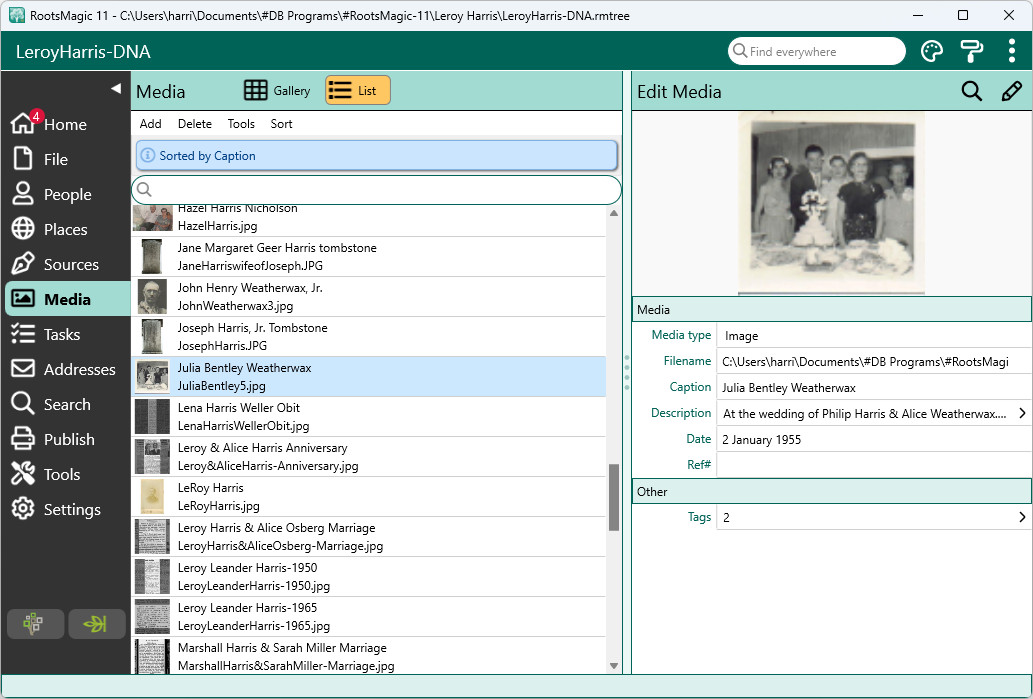Click the HazelHarris.jpg thumbnail
1033x699 pixels.
click(x=152, y=218)
